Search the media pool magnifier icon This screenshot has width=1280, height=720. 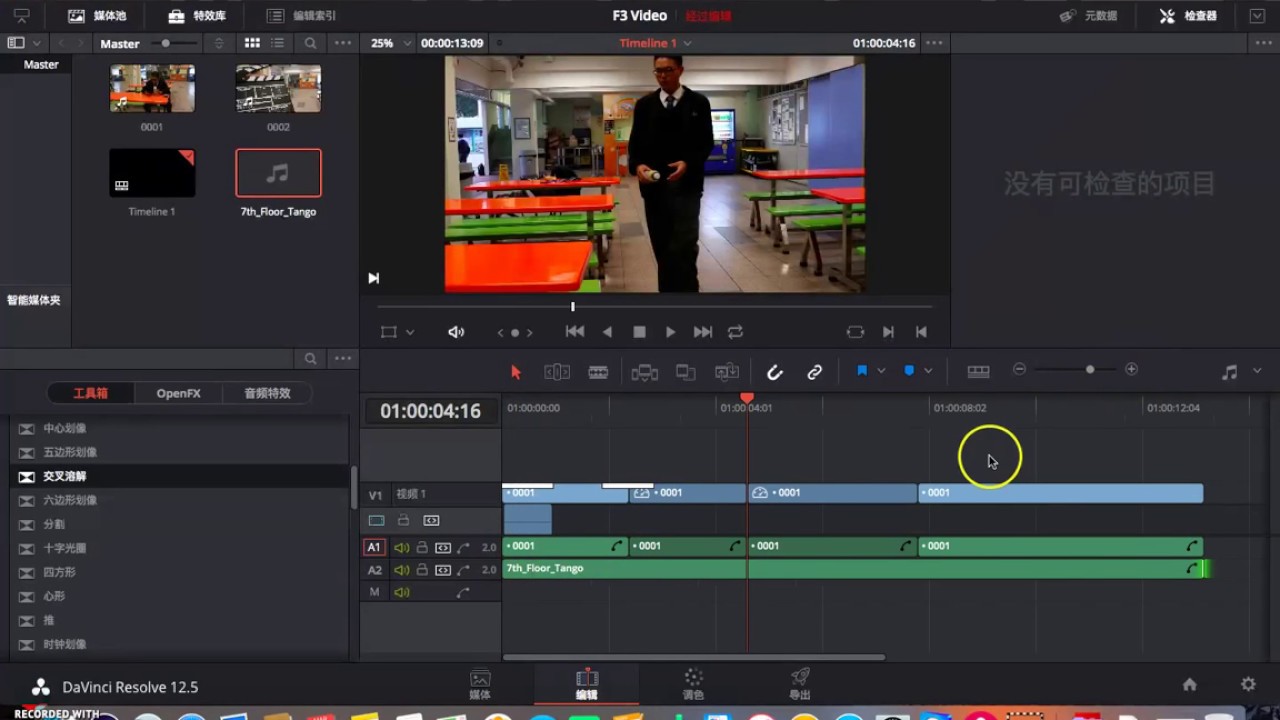[311, 43]
